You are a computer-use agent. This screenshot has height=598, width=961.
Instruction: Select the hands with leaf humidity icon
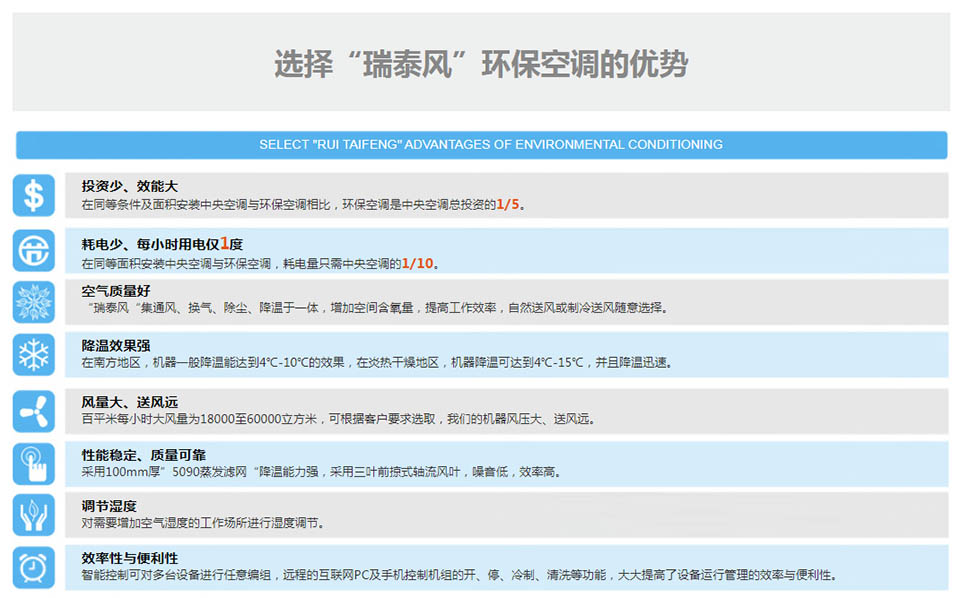click(x=34, y=515)
